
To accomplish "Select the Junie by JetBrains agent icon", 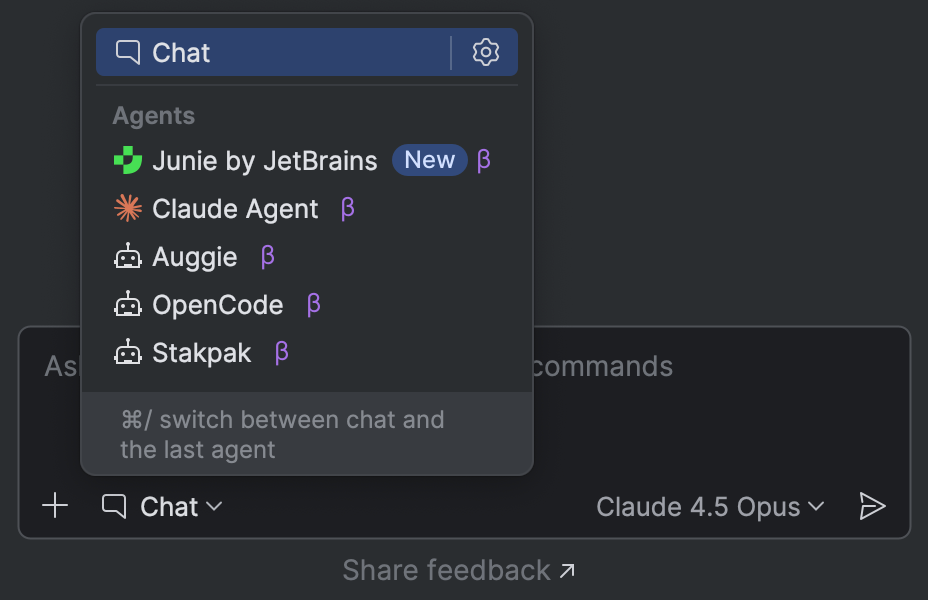I will (128, 160).
